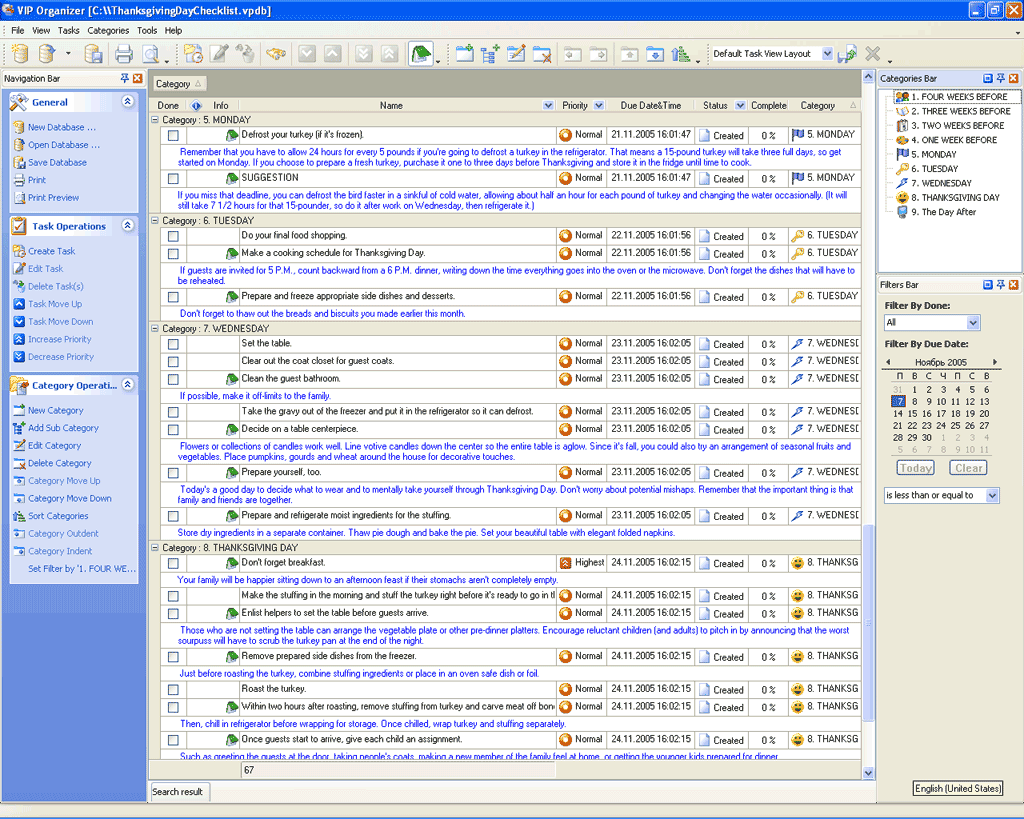Tick Done checkbox for 'Roast the turkey.'
Image resolution: width=1024 pixels, height=819 pixels.
[x=173, y=690]
